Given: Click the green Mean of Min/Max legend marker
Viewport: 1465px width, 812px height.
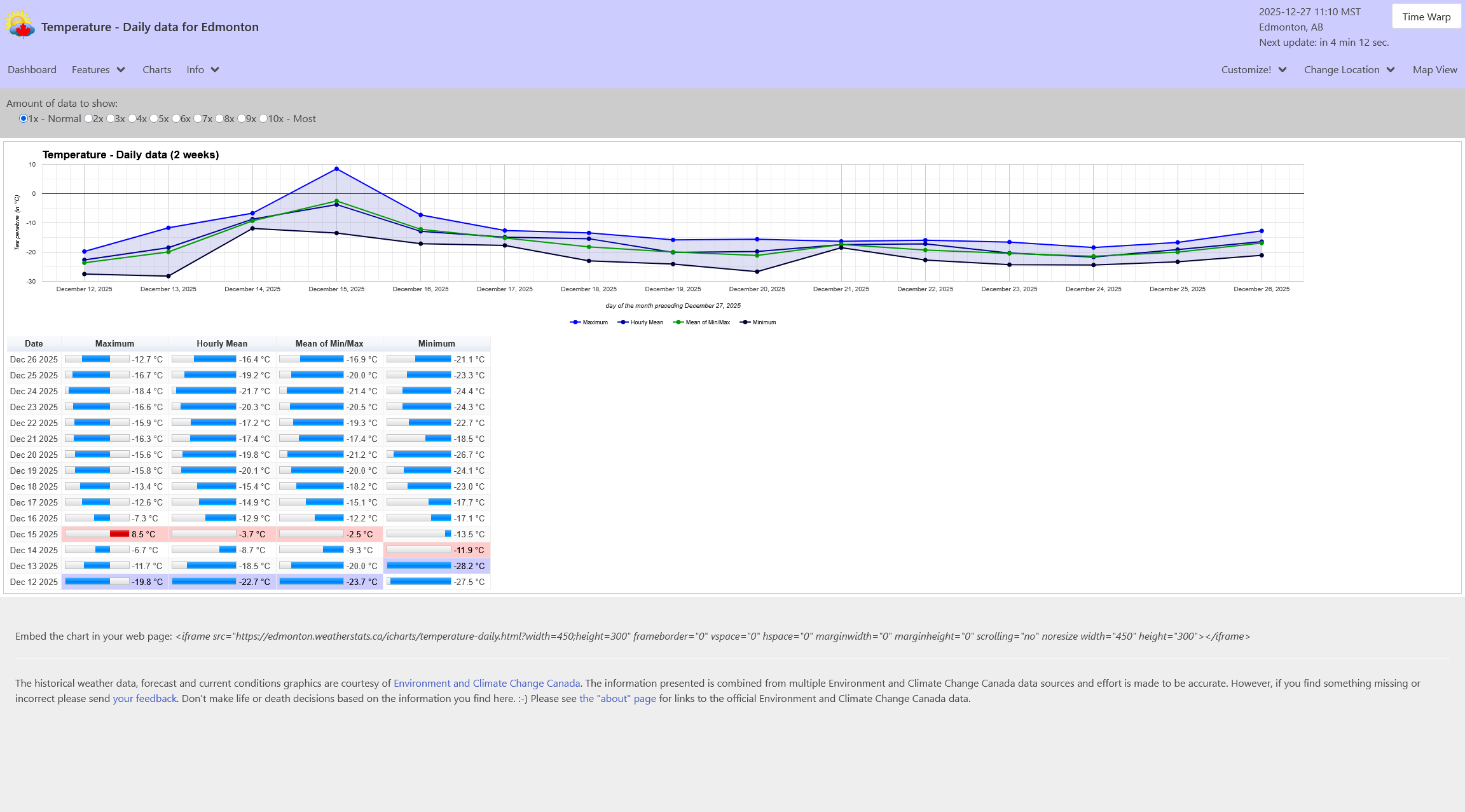Looking at the screenshot, I should click(x=678, y=322).
